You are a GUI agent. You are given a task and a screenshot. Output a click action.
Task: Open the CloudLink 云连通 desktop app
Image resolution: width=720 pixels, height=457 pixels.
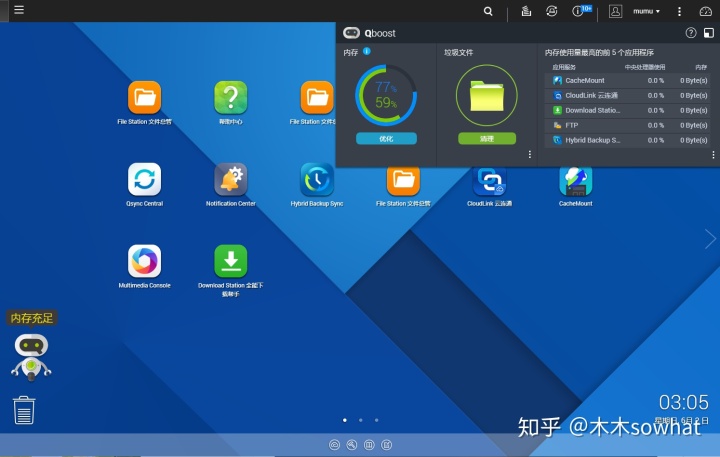click(489, 181)
